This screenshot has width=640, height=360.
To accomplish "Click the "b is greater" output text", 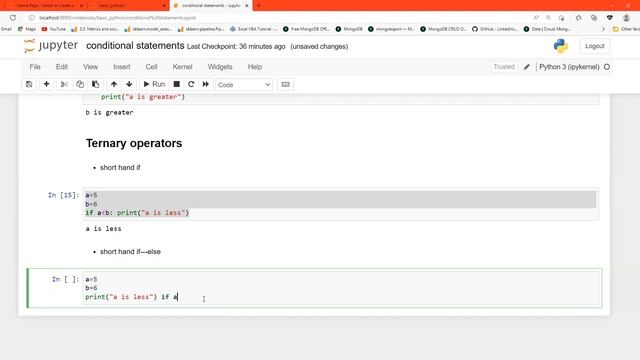I will pyautogui.click(x=109, y=112).
